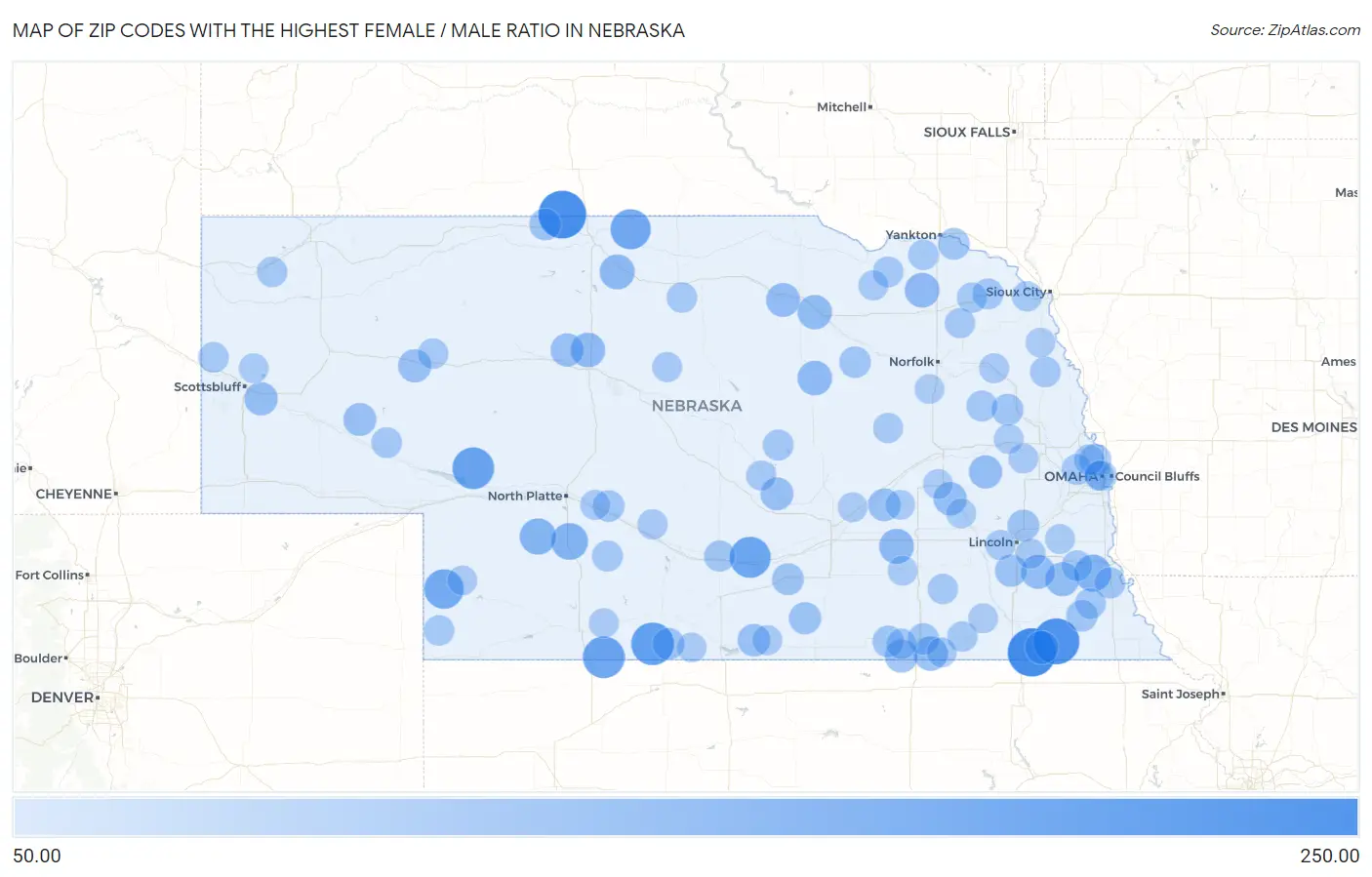Image resolution: width=1372 pixels, height=877 pixels.
Task: Click the Boulder city label
Action: click(38, 658)
